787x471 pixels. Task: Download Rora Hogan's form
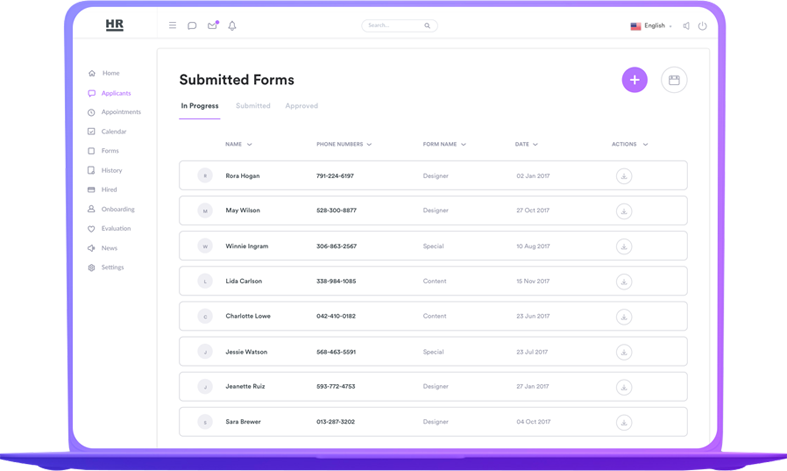pyautogui.click(x=624, y=176)
